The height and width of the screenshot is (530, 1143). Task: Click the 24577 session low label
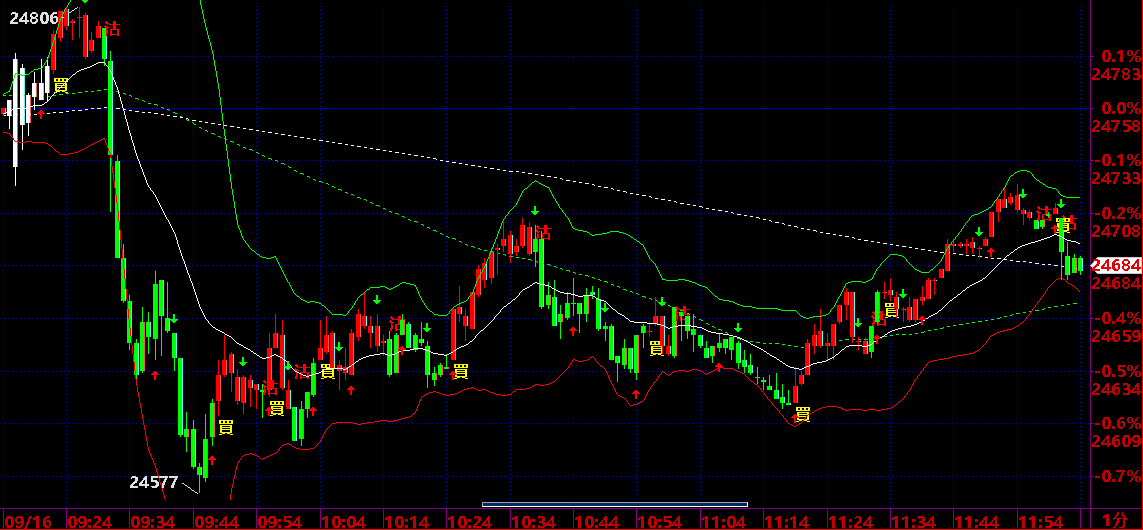tap(154, 482)
